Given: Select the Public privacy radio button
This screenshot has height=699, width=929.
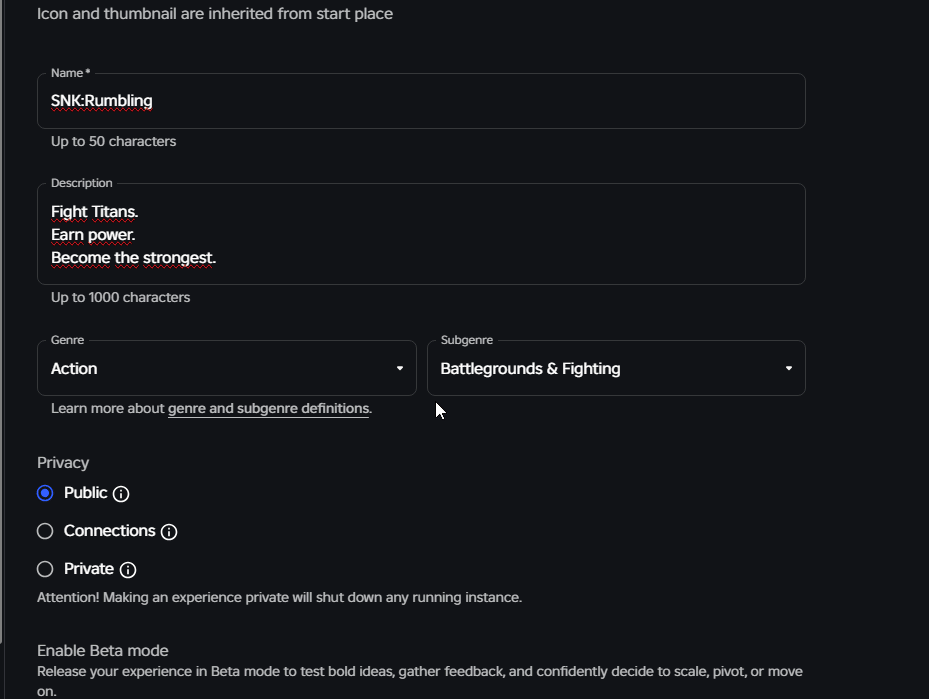Looking at the screenshot, I should (x=45, y=493).
